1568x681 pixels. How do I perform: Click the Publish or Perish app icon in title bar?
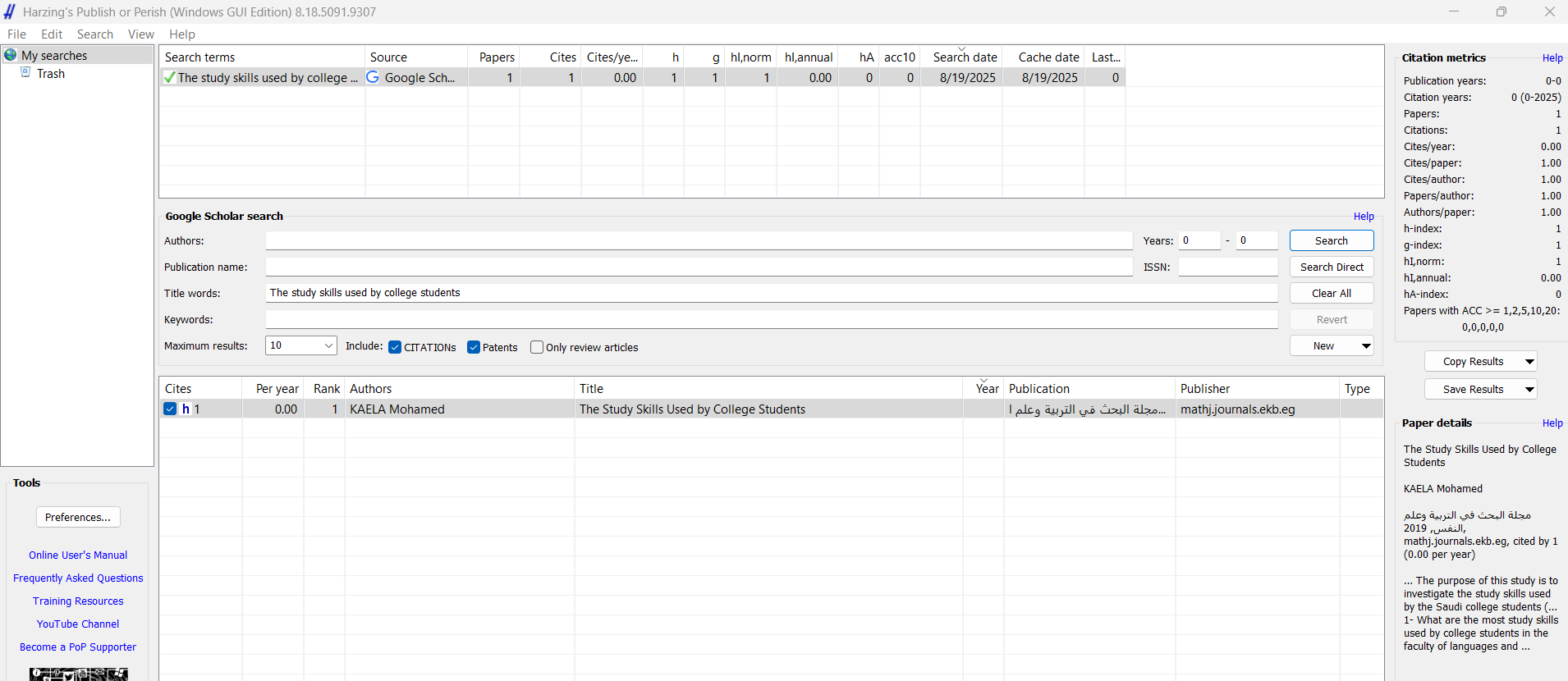(x=10, y=11)
